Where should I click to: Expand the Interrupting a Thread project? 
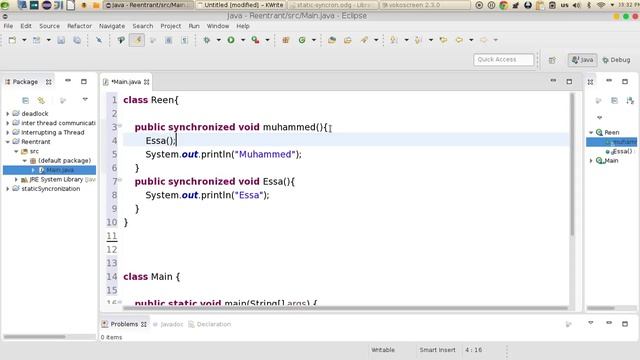(x=7, y=132)
